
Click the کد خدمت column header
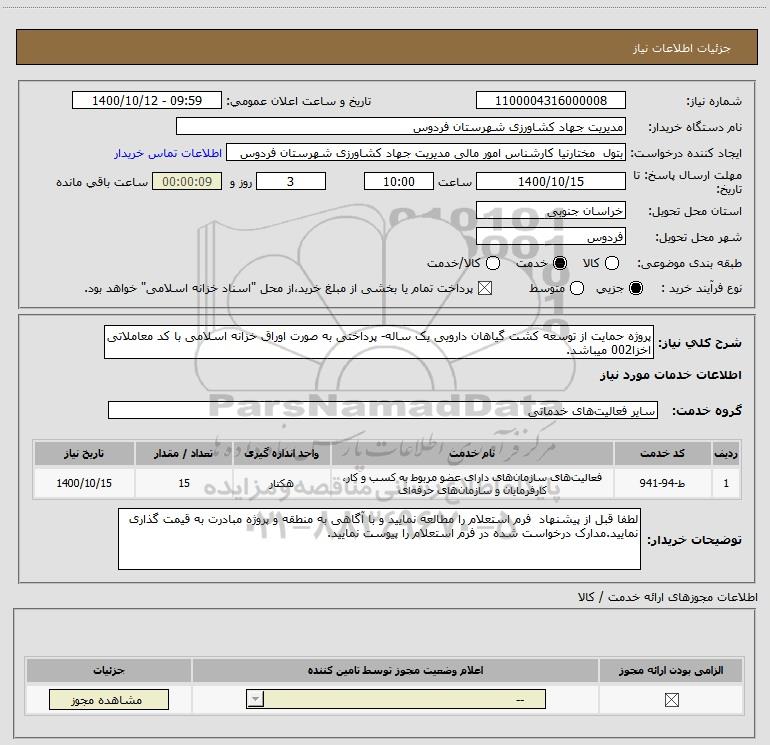click(x=662, y=453)
